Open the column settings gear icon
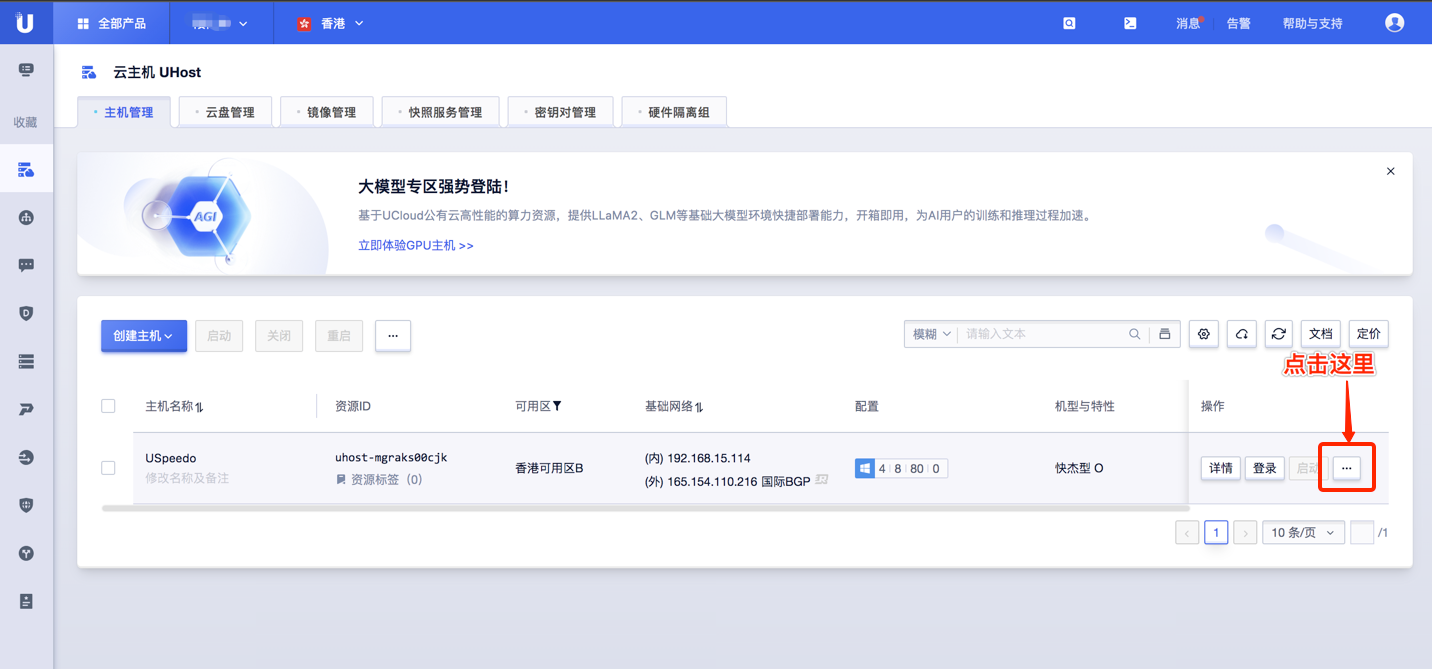The height and width of the screenshot is (669, 1432). click(1203, 334)
